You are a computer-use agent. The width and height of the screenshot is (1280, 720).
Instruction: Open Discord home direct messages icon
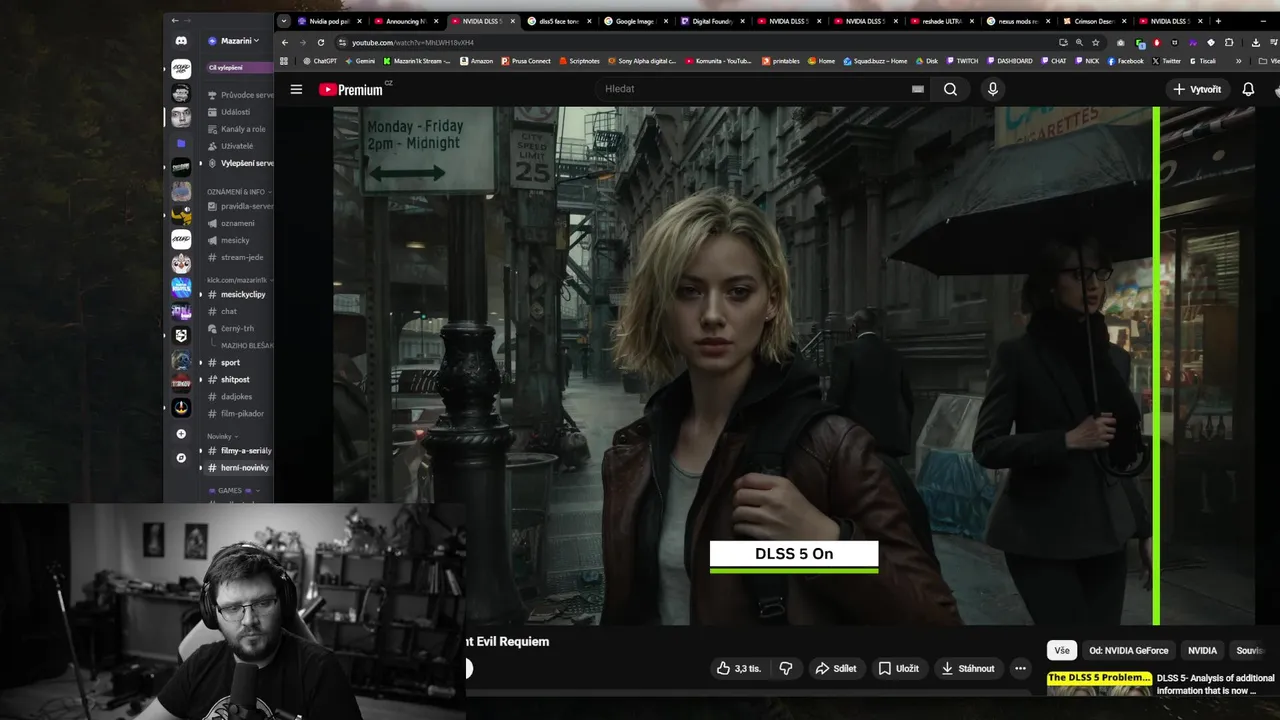pyautogui.click(x=181, y=41)
